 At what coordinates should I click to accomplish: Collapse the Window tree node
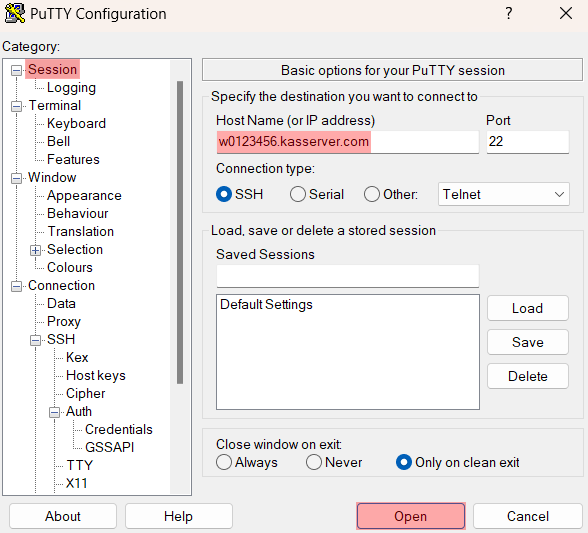16,178
